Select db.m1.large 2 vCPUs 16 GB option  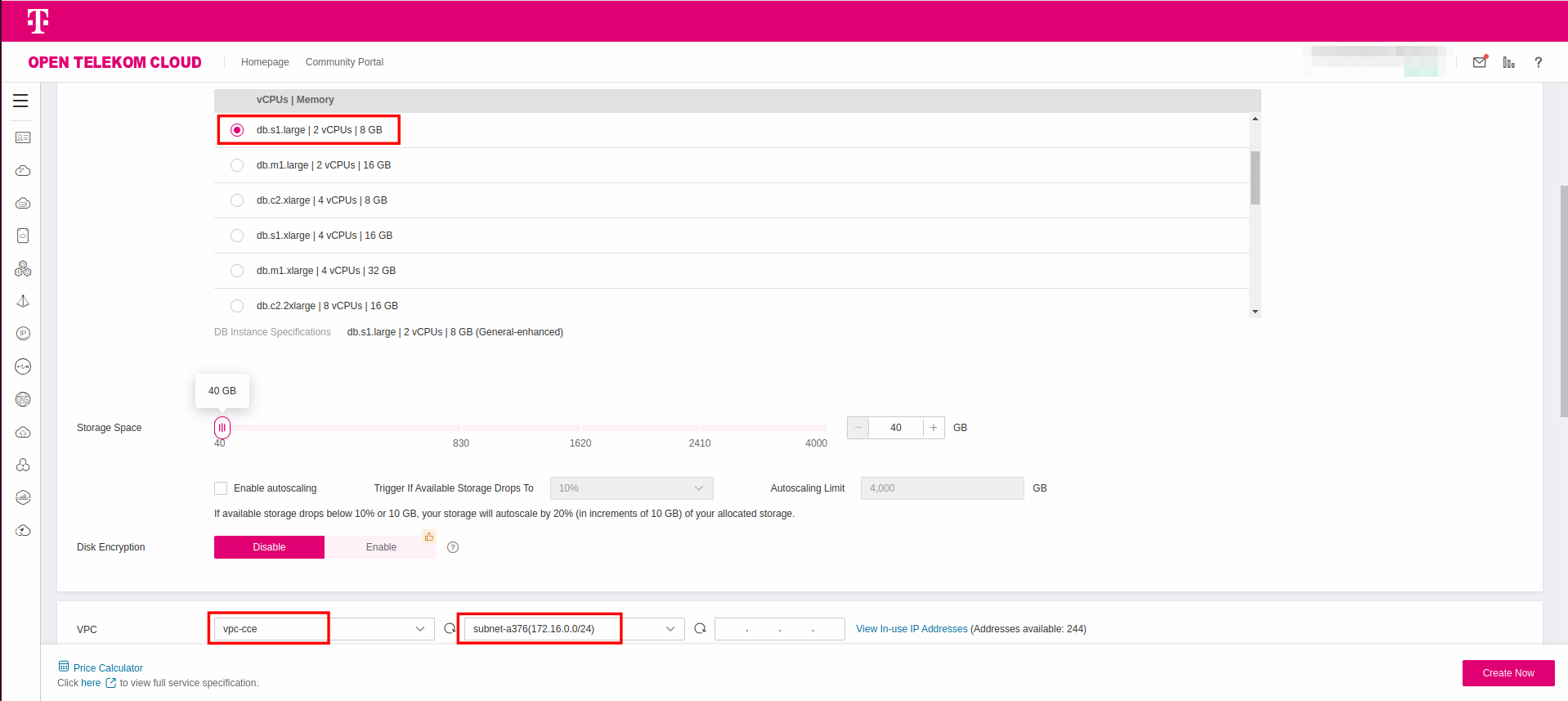pyautogui.click(x=237, y=165)
